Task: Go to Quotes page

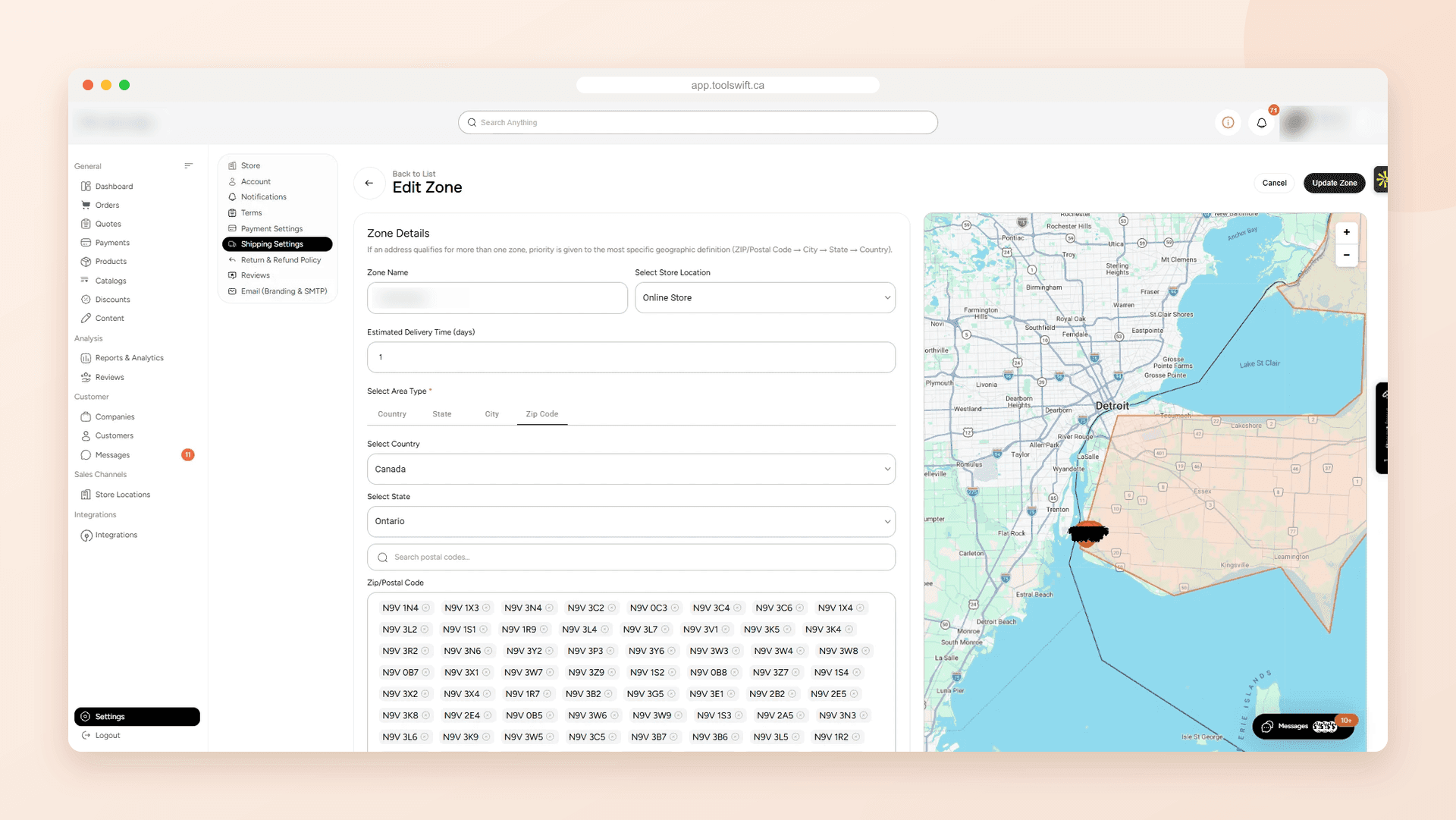Action: click(108, 225)
